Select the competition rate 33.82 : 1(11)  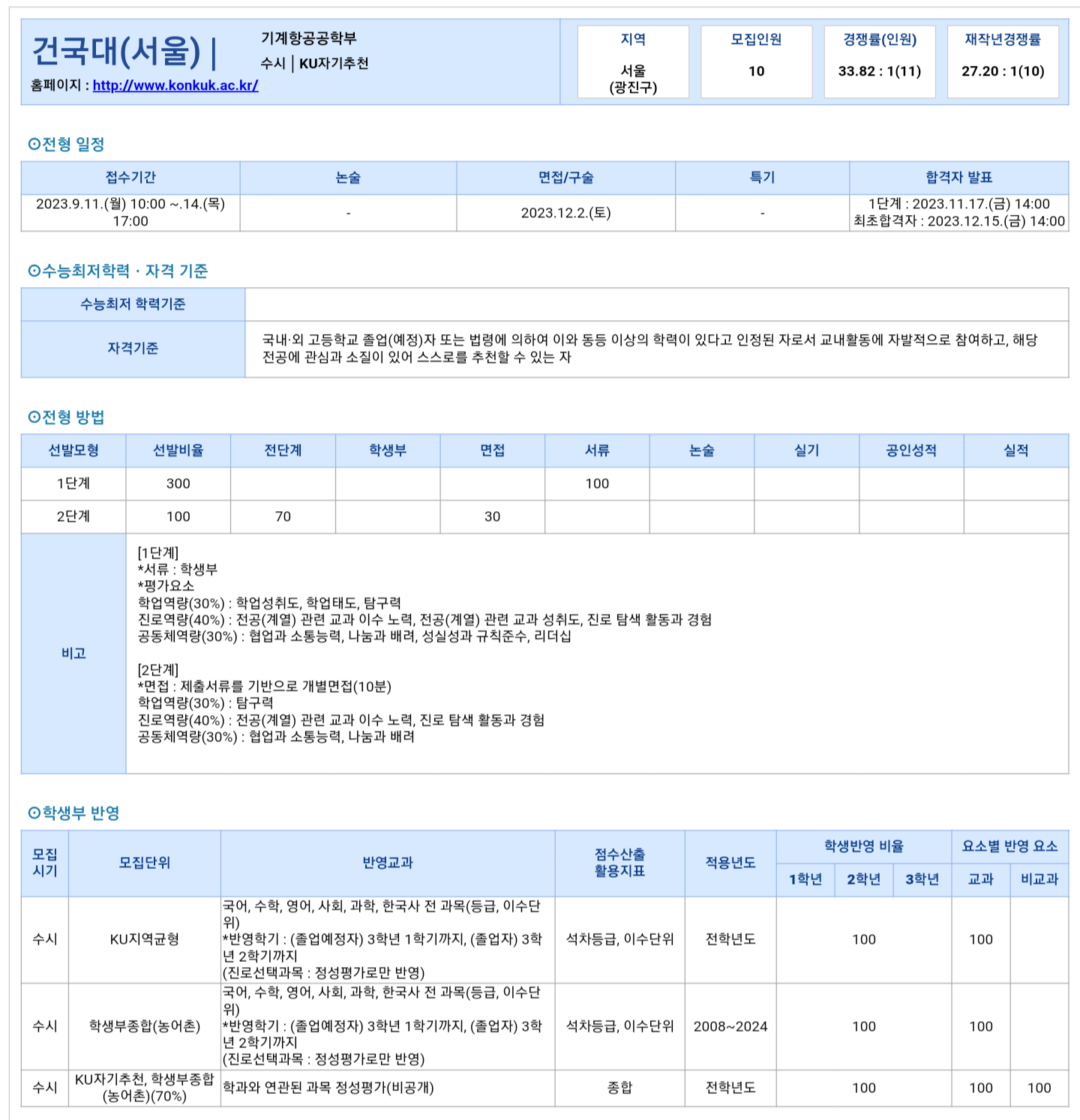pyautogui.click(x=880, y=72)
